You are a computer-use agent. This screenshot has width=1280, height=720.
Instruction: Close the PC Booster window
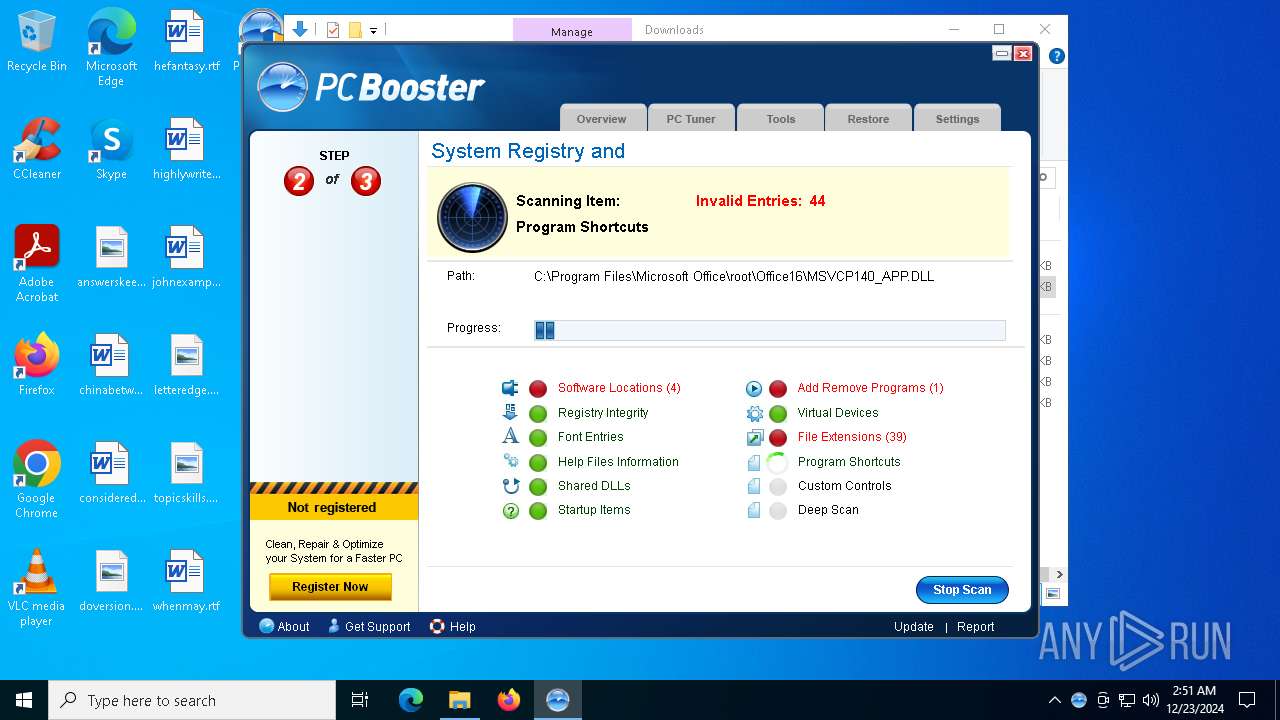pyautogui.click(x=1022, y=54)
